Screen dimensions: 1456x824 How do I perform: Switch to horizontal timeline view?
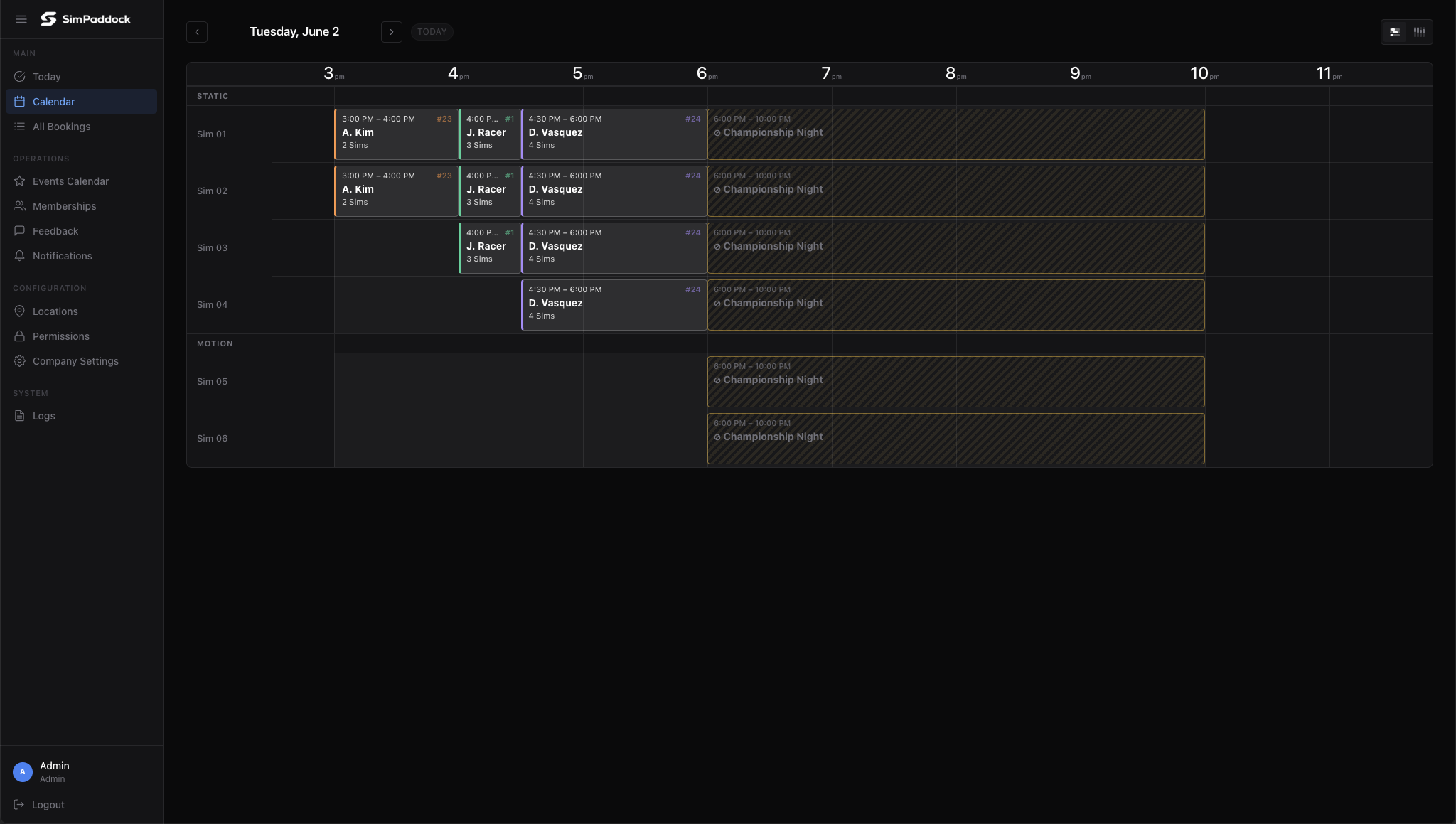(1395, 32)
